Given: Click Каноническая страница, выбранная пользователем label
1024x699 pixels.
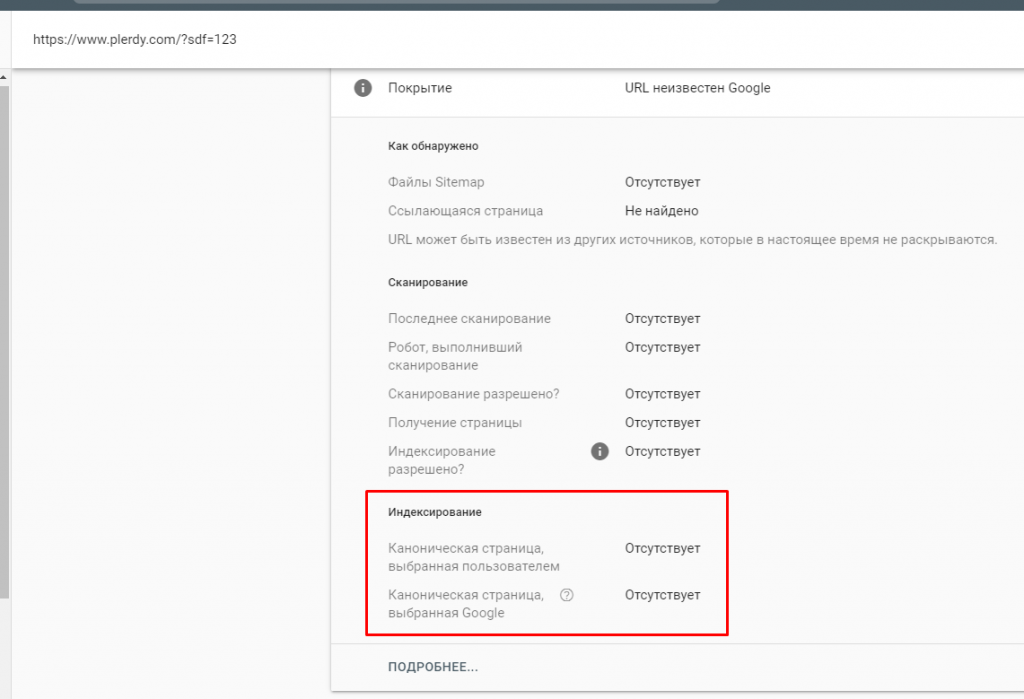Looking at the screenshot, I should pyautogui.click(x=473, y=557).
